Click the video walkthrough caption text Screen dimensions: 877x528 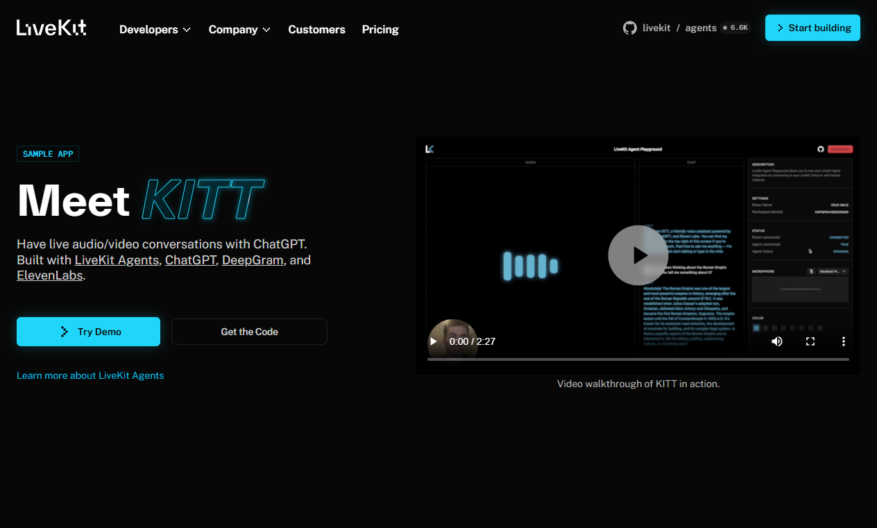(x=638, y=384)
